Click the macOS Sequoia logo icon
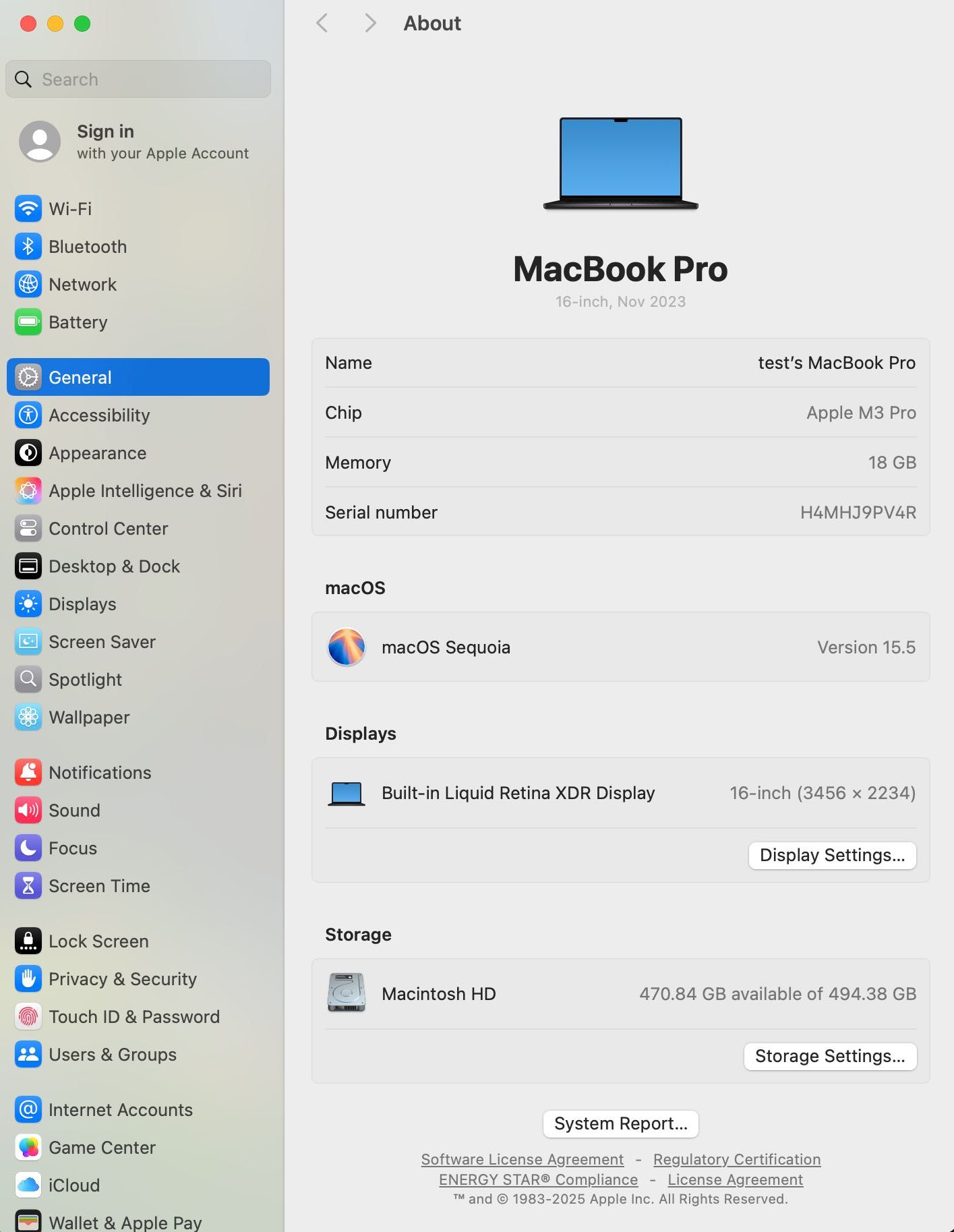This screenshot has width=954, height=1232. tap(347, 647)
